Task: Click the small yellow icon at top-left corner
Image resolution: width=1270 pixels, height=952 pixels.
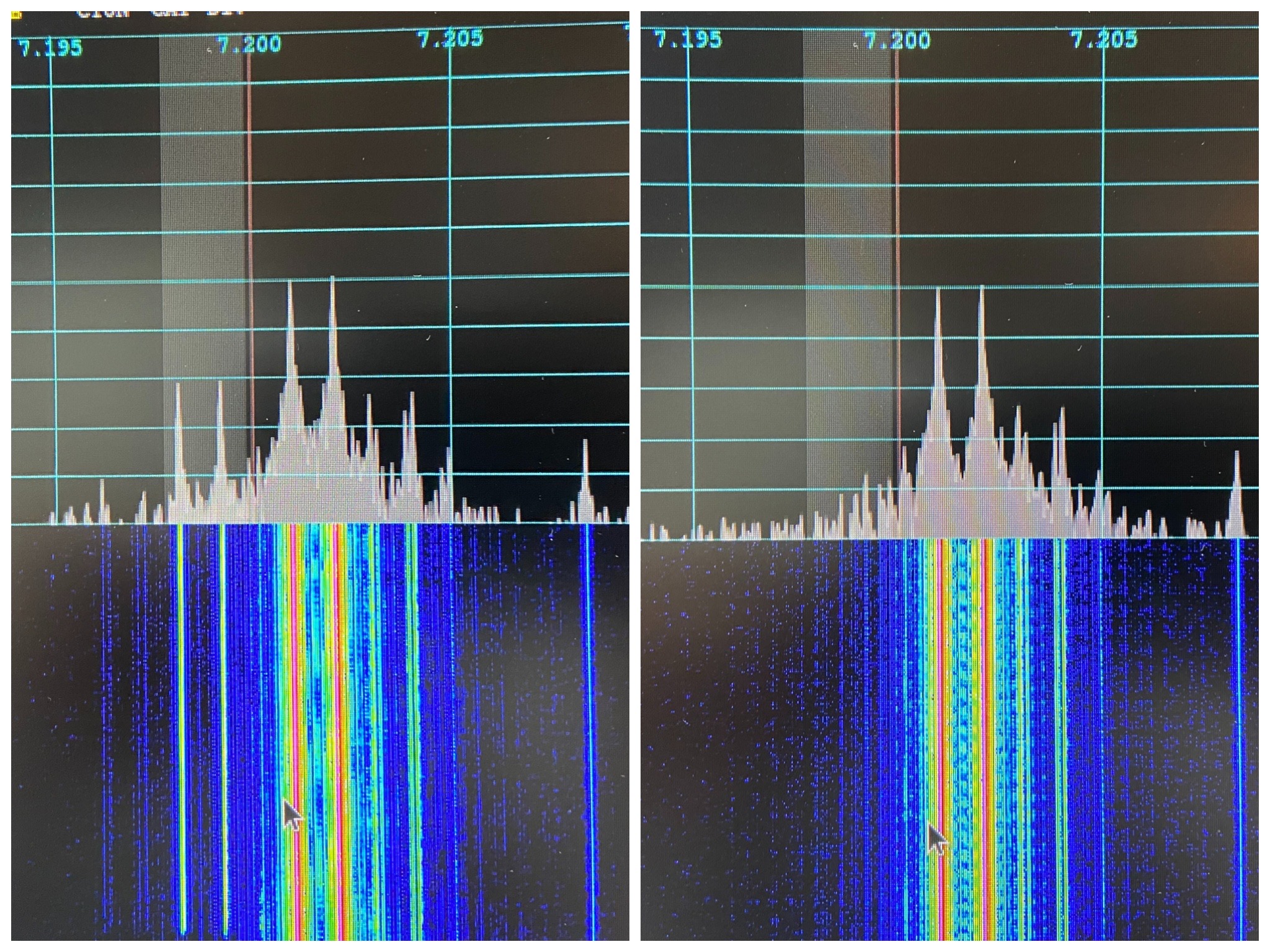Action: [16, 15]
